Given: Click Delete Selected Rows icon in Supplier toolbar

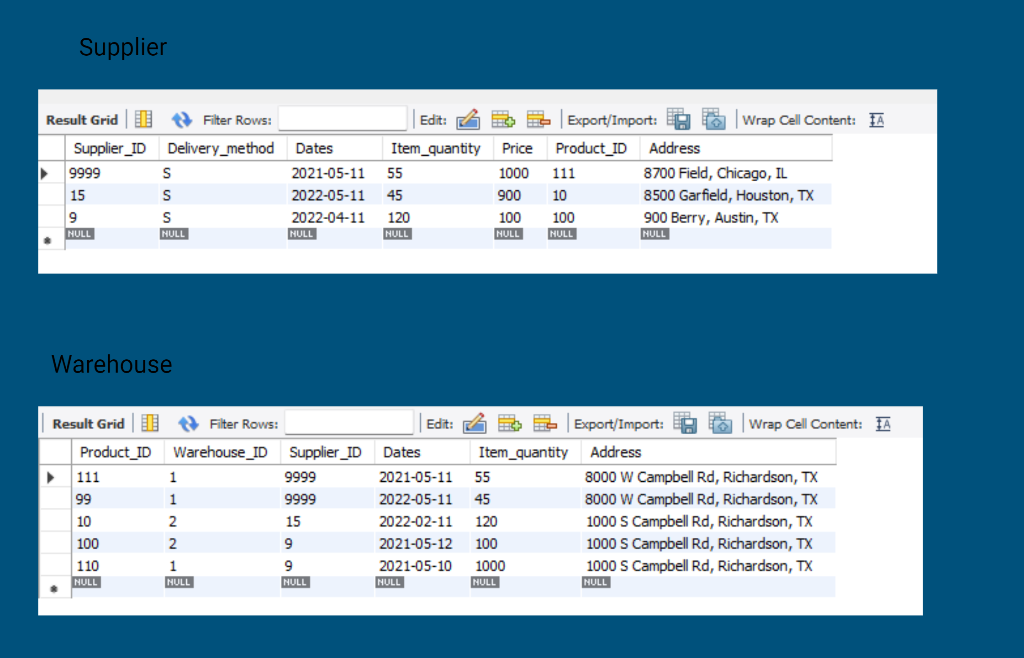Looking at the screenshot, I should (x=538, y=118).
